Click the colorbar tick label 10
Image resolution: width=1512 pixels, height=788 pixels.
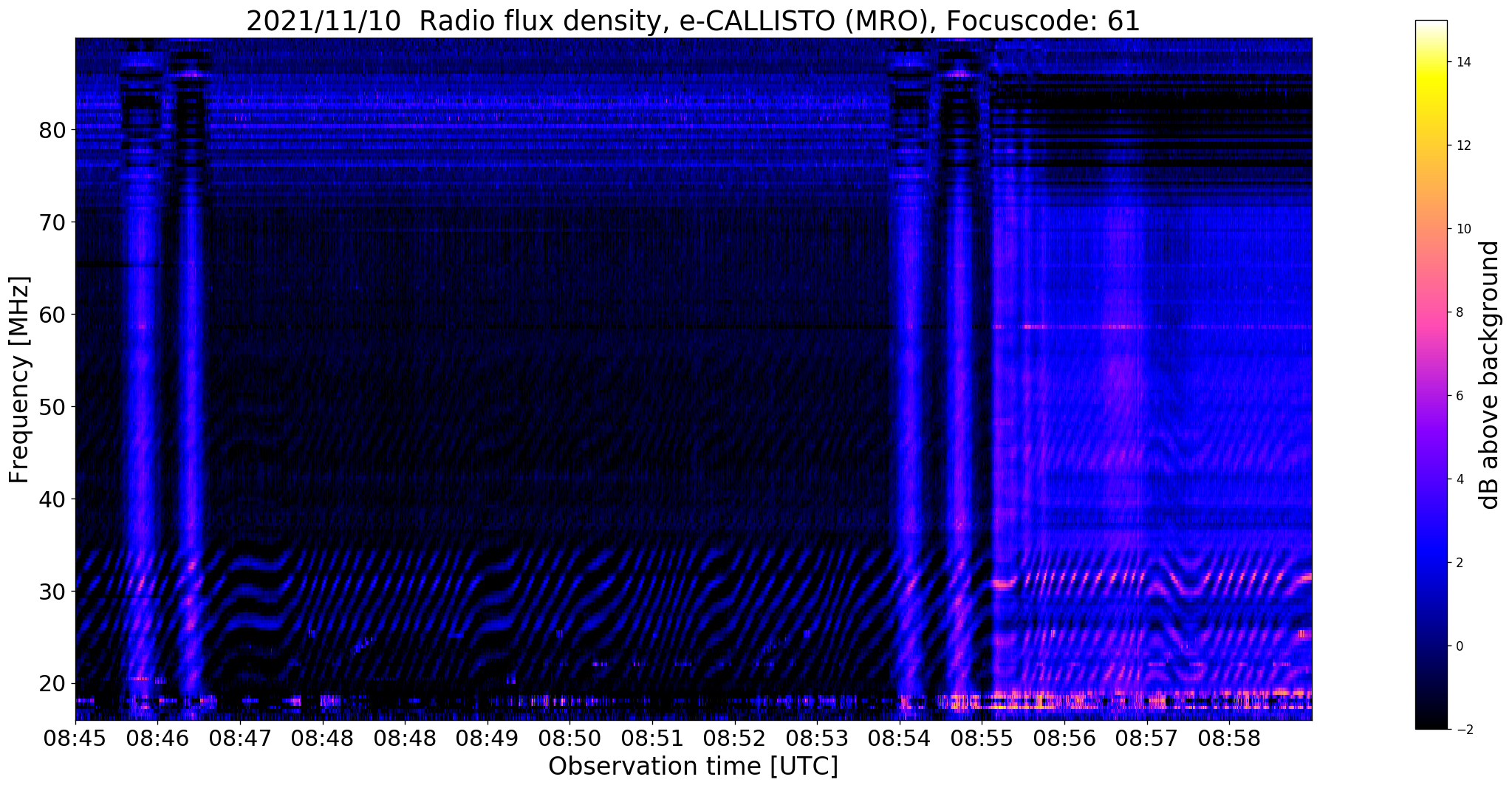[1463, 229]
